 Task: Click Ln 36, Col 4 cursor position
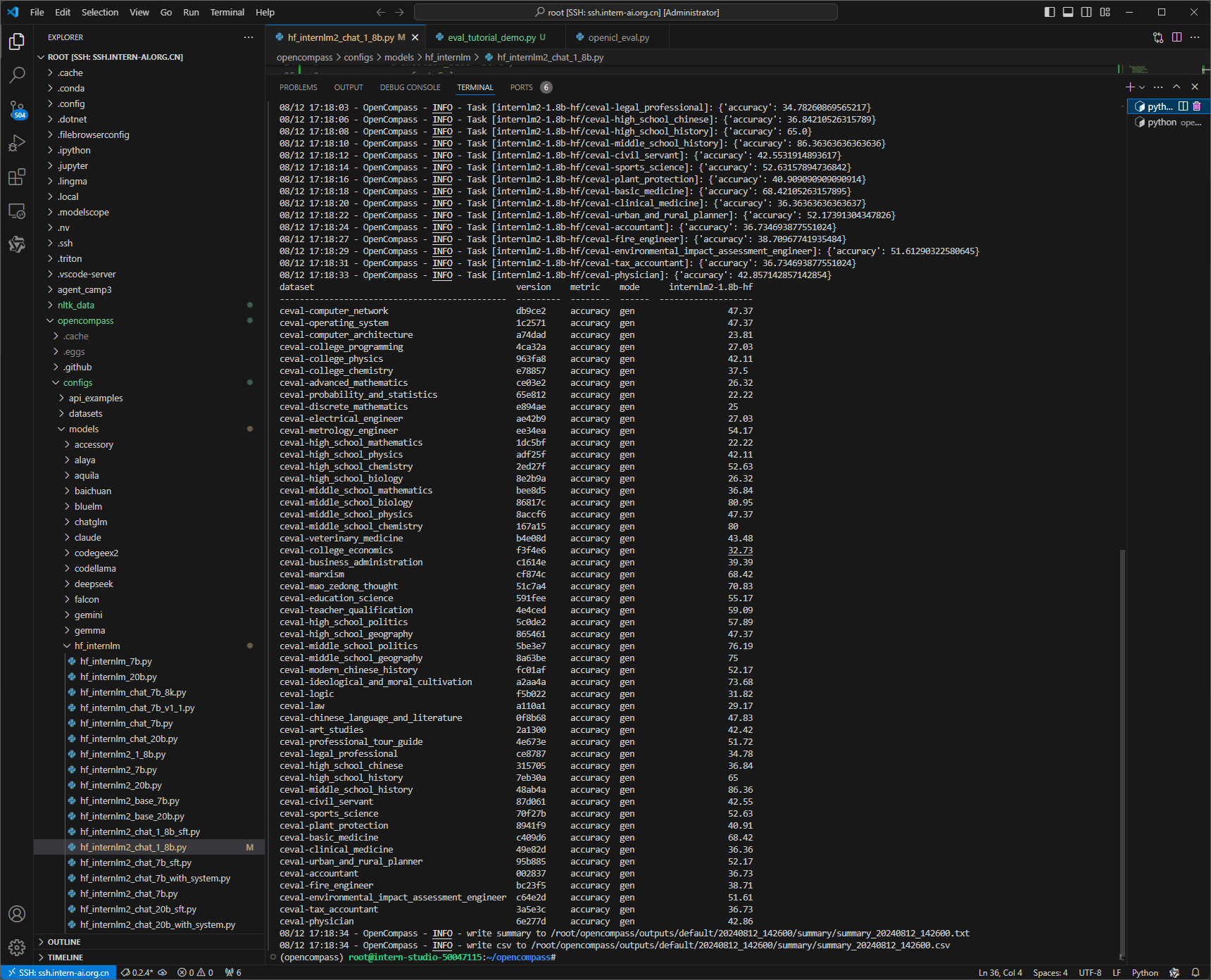(1000, 973)
